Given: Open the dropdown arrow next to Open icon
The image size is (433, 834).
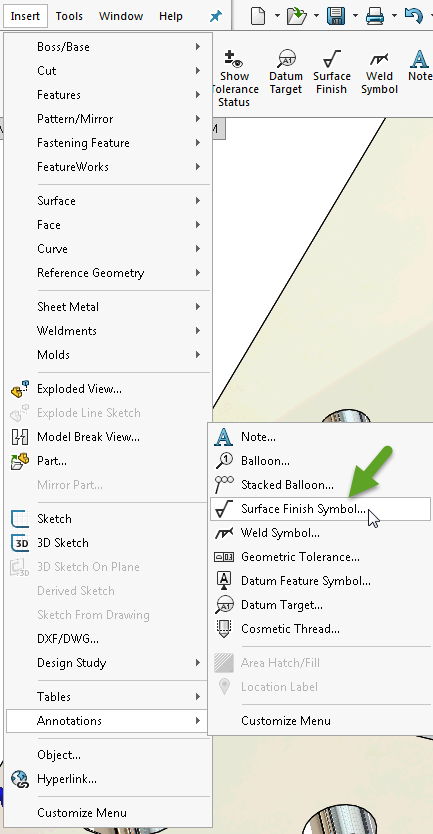Looking at the screenshot, I should [316, 16].
